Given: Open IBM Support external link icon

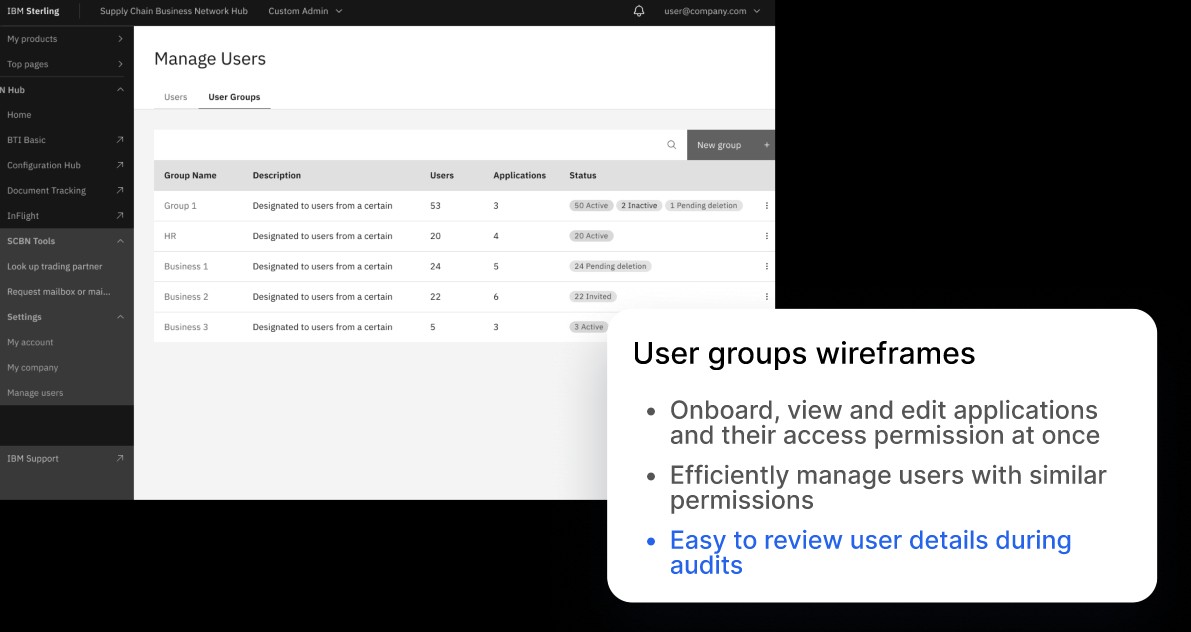Looking at the screenshot, I should (x=119, y=458).
